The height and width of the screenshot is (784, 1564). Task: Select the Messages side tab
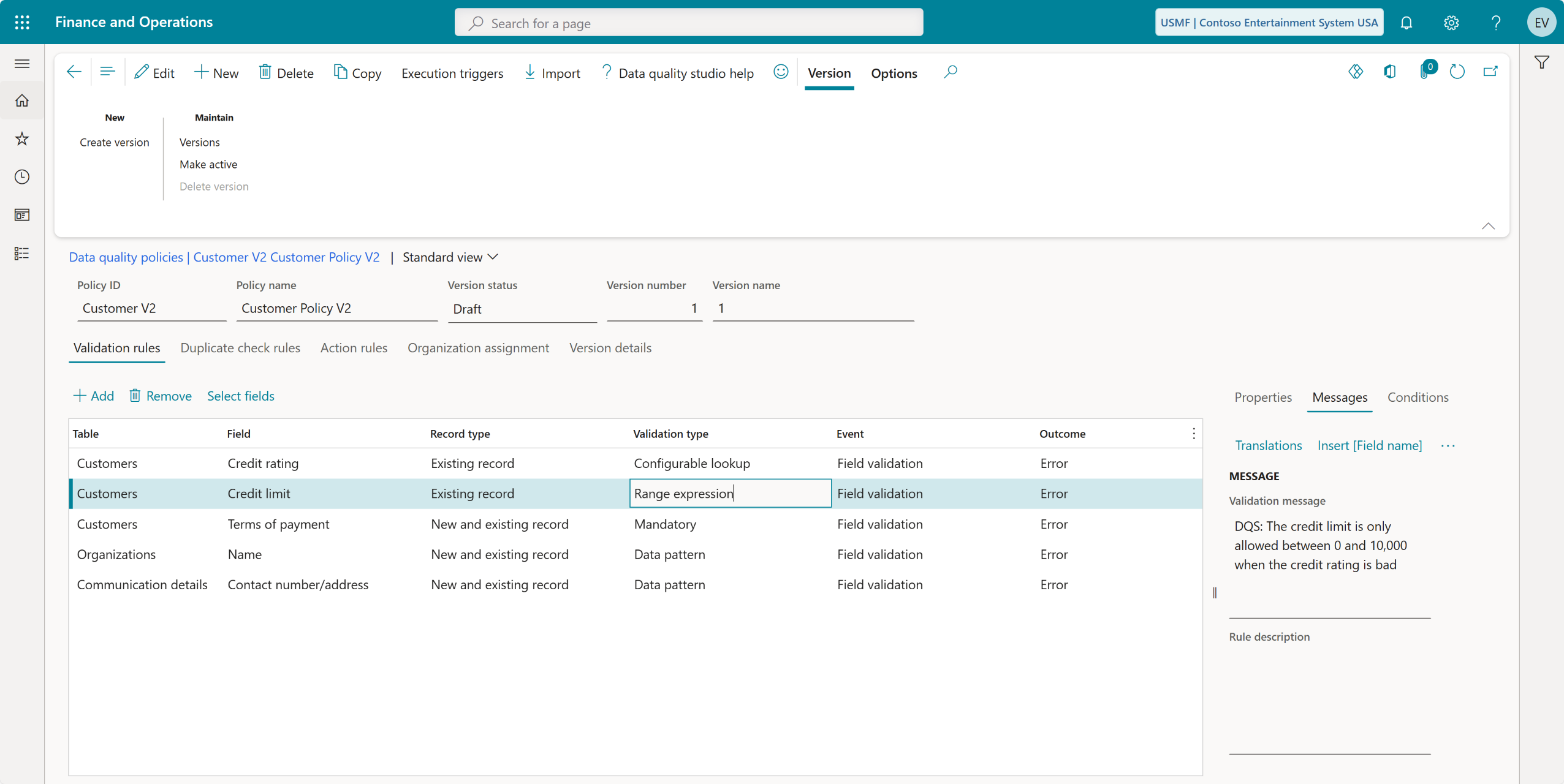1340,397
